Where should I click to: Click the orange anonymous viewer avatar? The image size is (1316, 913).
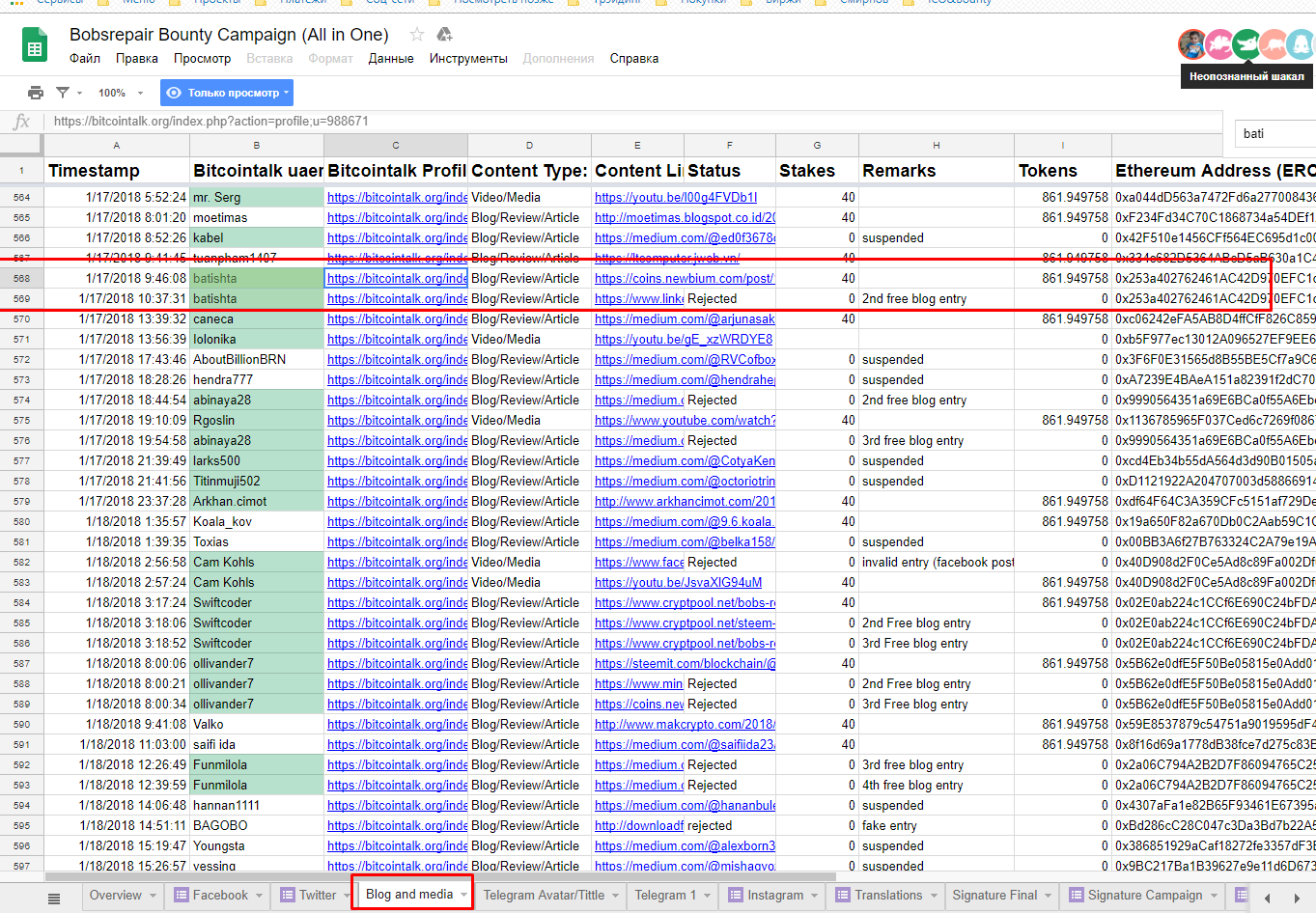click(x=1274, y=44)
